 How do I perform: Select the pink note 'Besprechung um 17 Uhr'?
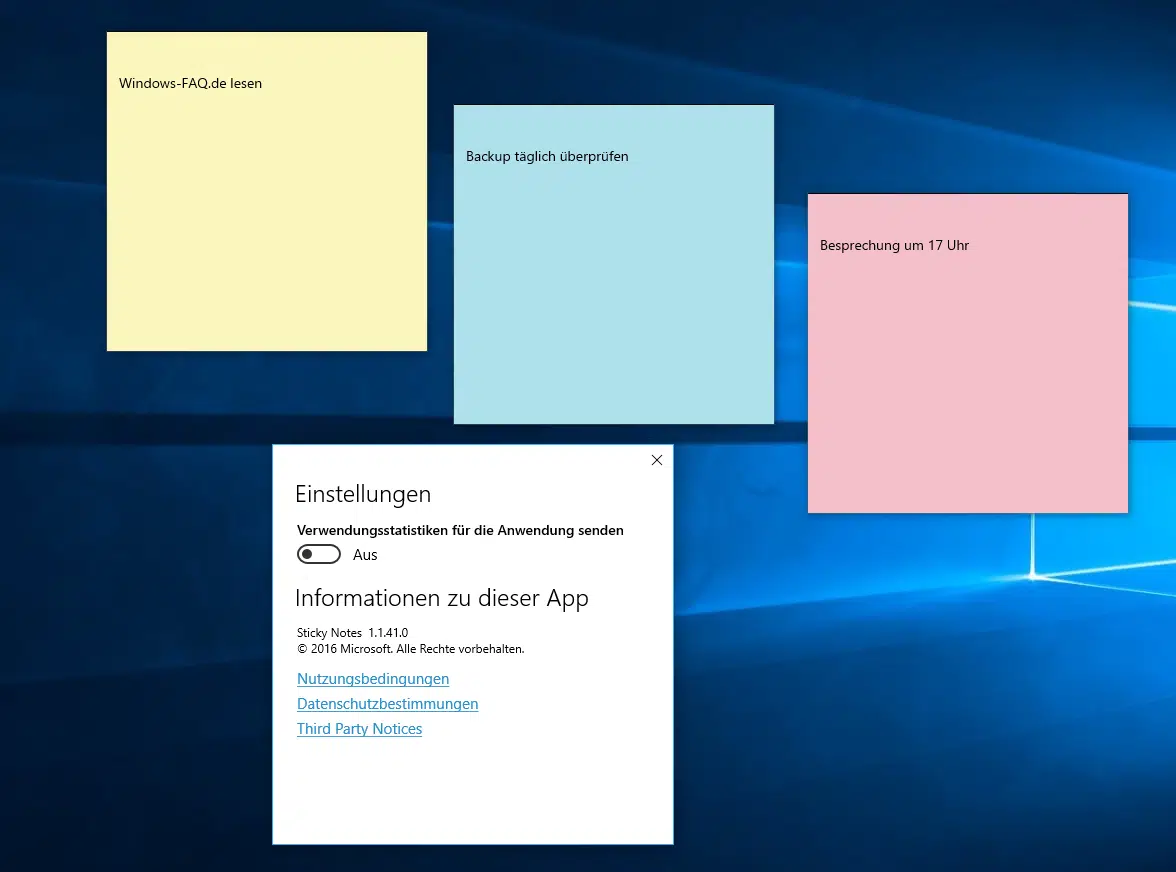coord(968,353)
